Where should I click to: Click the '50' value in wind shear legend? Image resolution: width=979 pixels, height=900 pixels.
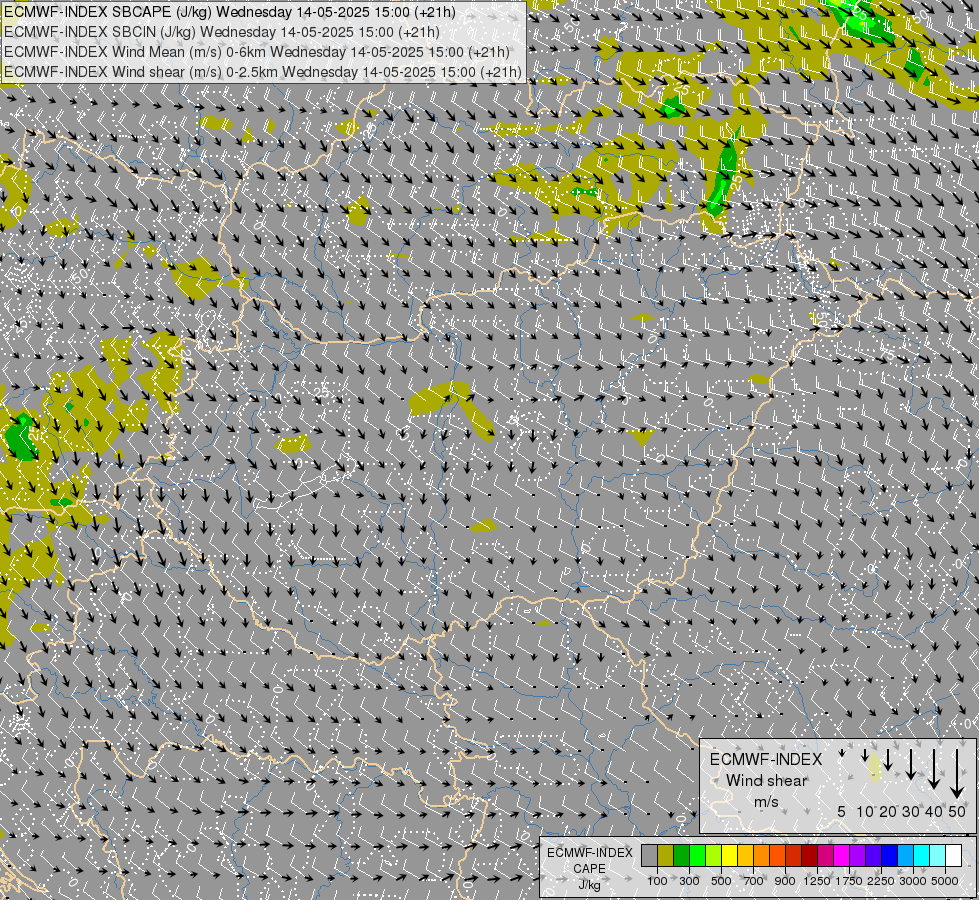coord(957,811)
